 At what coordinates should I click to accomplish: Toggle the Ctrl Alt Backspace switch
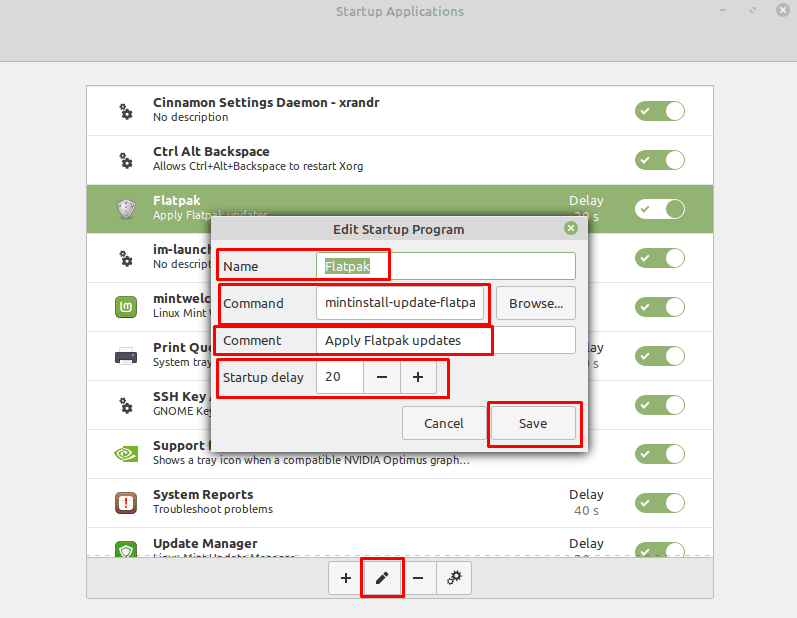(660, 160)
